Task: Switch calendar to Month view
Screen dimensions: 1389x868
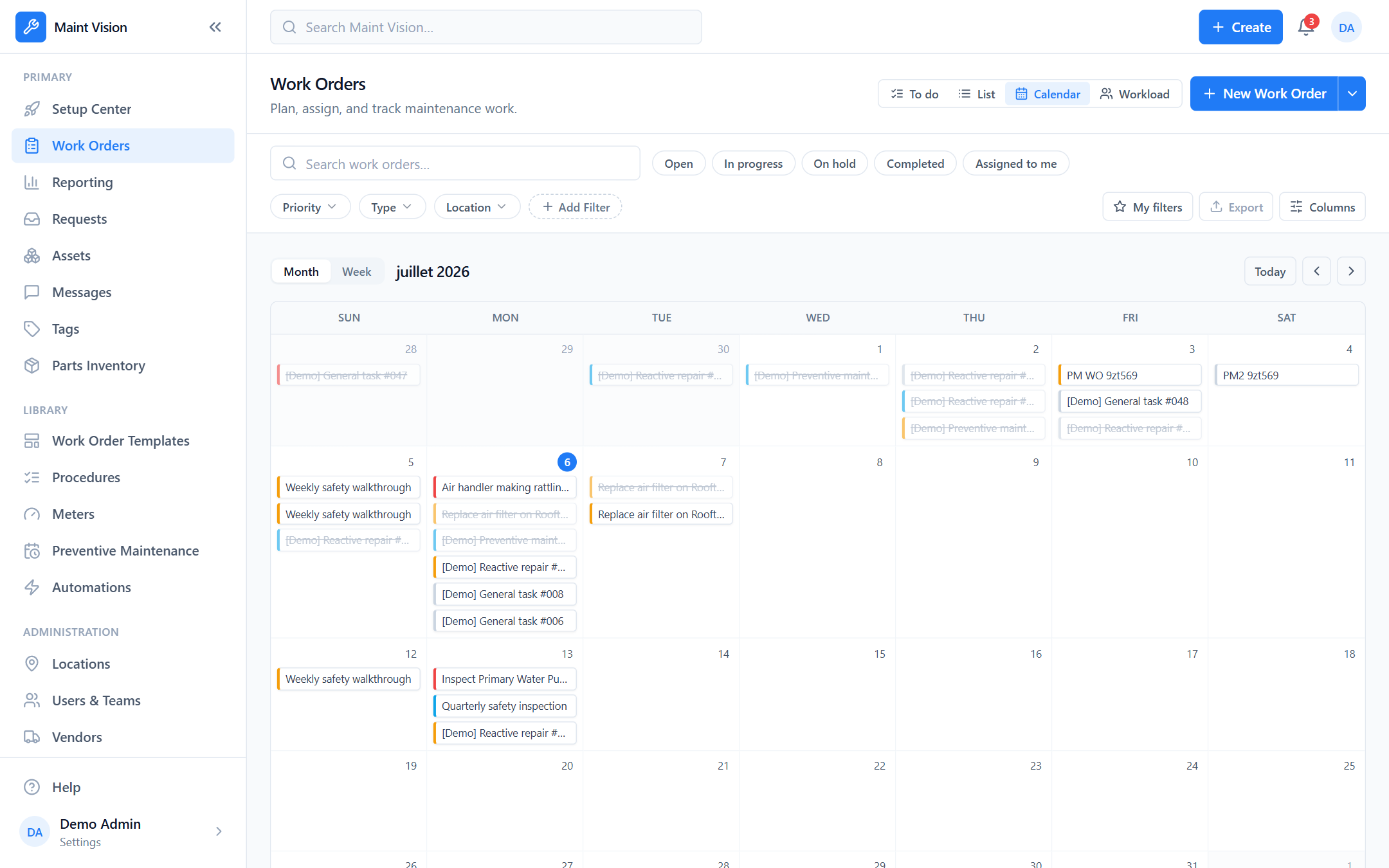Action: point(301,271)
